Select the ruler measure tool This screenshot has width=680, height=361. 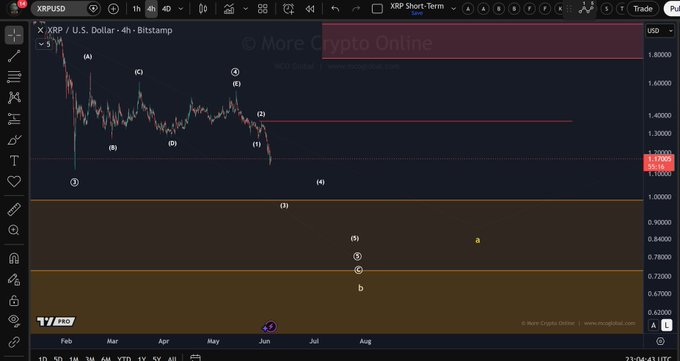pos(14,210)
